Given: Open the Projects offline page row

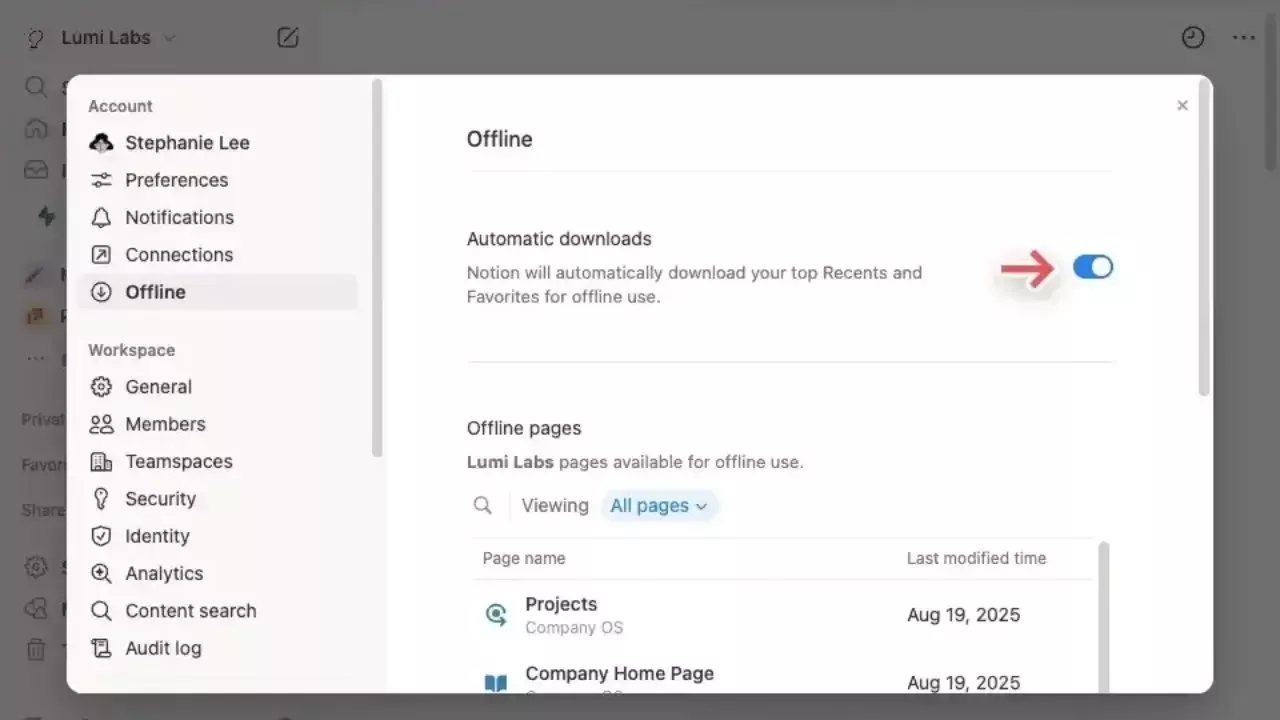Looking at the screenshot, I should point(785,615).
